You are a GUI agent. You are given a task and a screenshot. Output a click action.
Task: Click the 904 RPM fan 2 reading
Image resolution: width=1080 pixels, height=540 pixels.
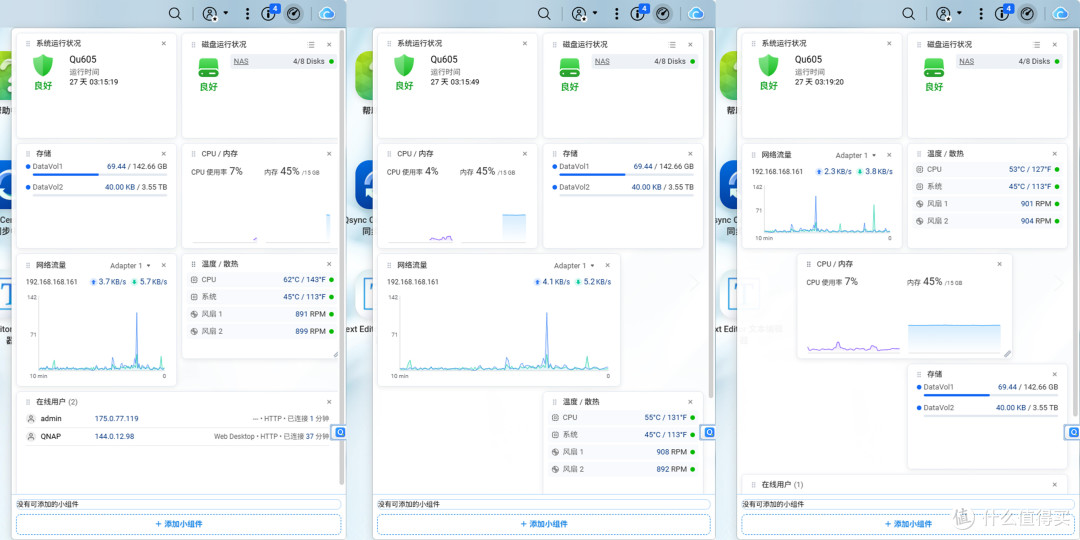(1036, 221)
